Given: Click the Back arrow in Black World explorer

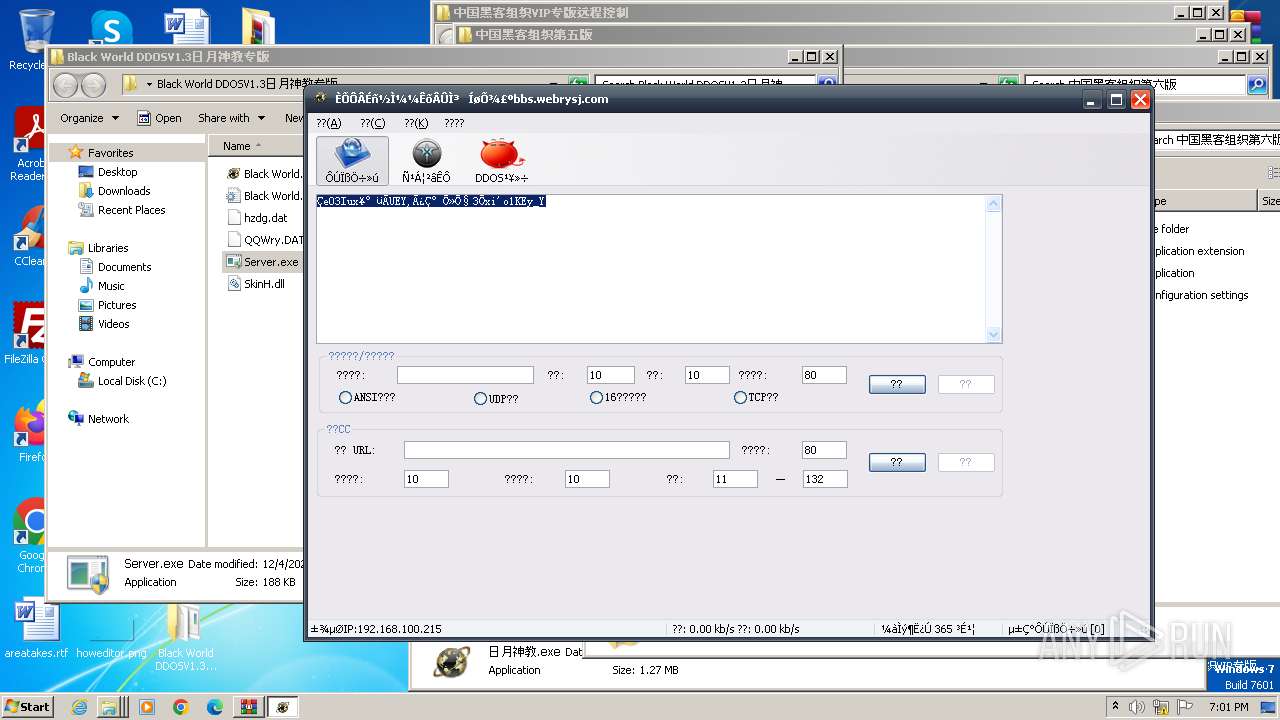Looking at the screenshot, I should (x=65, y=85).
